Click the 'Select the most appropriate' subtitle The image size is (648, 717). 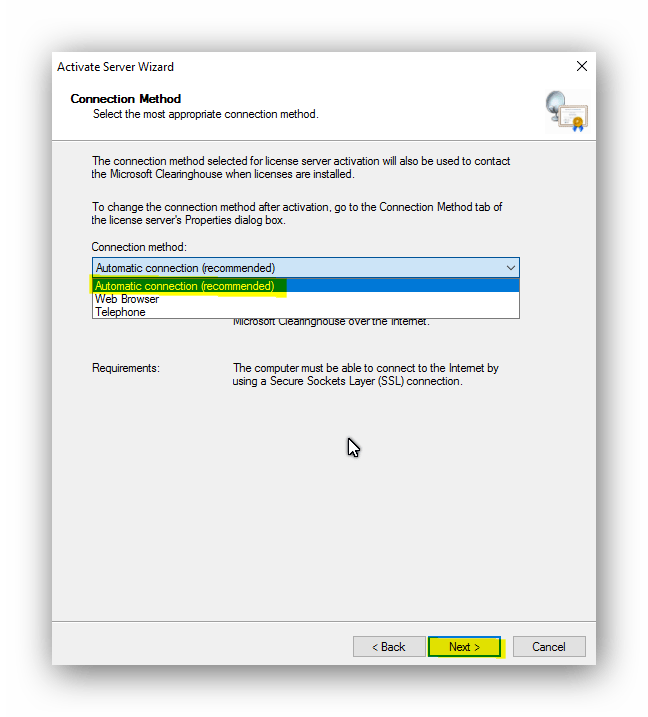tap(205, 114)
